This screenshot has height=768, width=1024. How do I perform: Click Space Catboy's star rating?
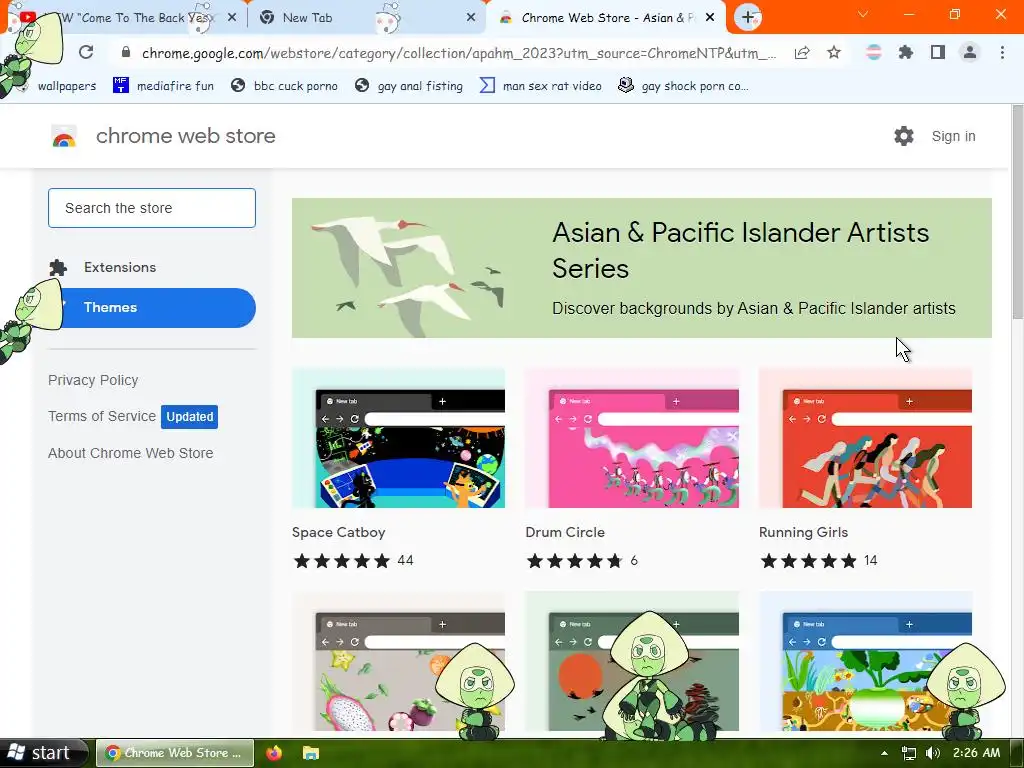coord(342,561)
